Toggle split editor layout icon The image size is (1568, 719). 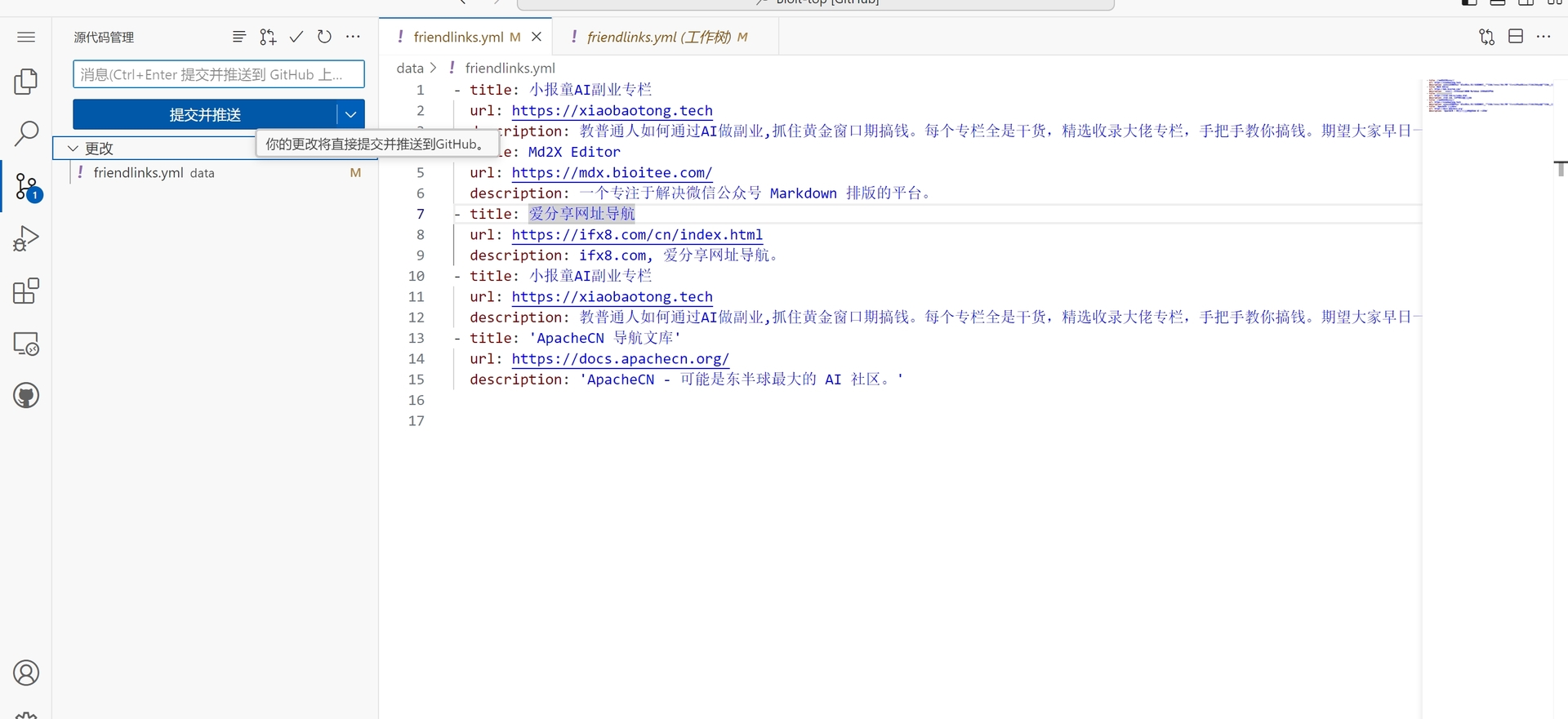(1515, 37)
